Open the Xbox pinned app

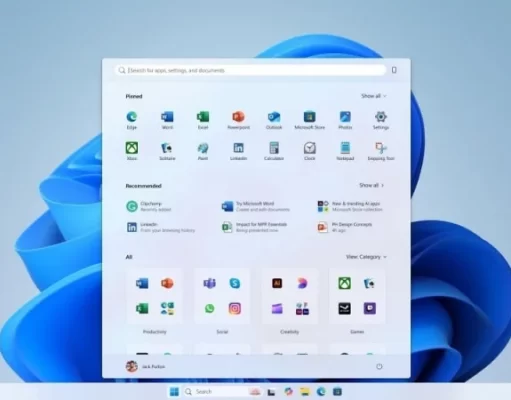[132, 151]
